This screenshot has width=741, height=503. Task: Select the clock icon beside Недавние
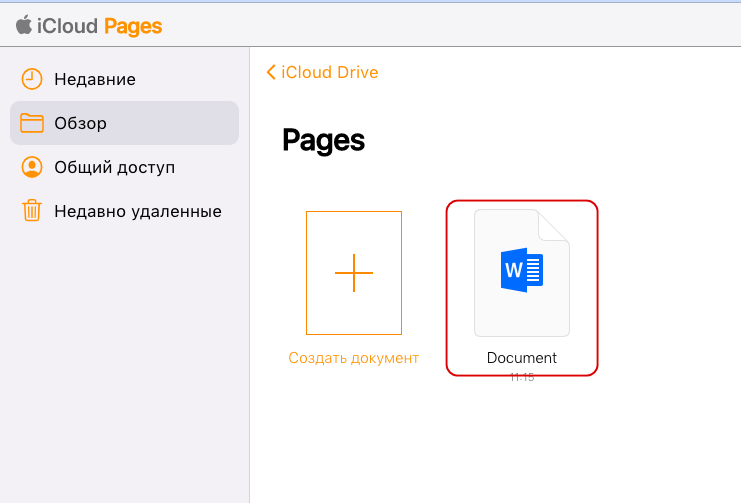point(32,79)
